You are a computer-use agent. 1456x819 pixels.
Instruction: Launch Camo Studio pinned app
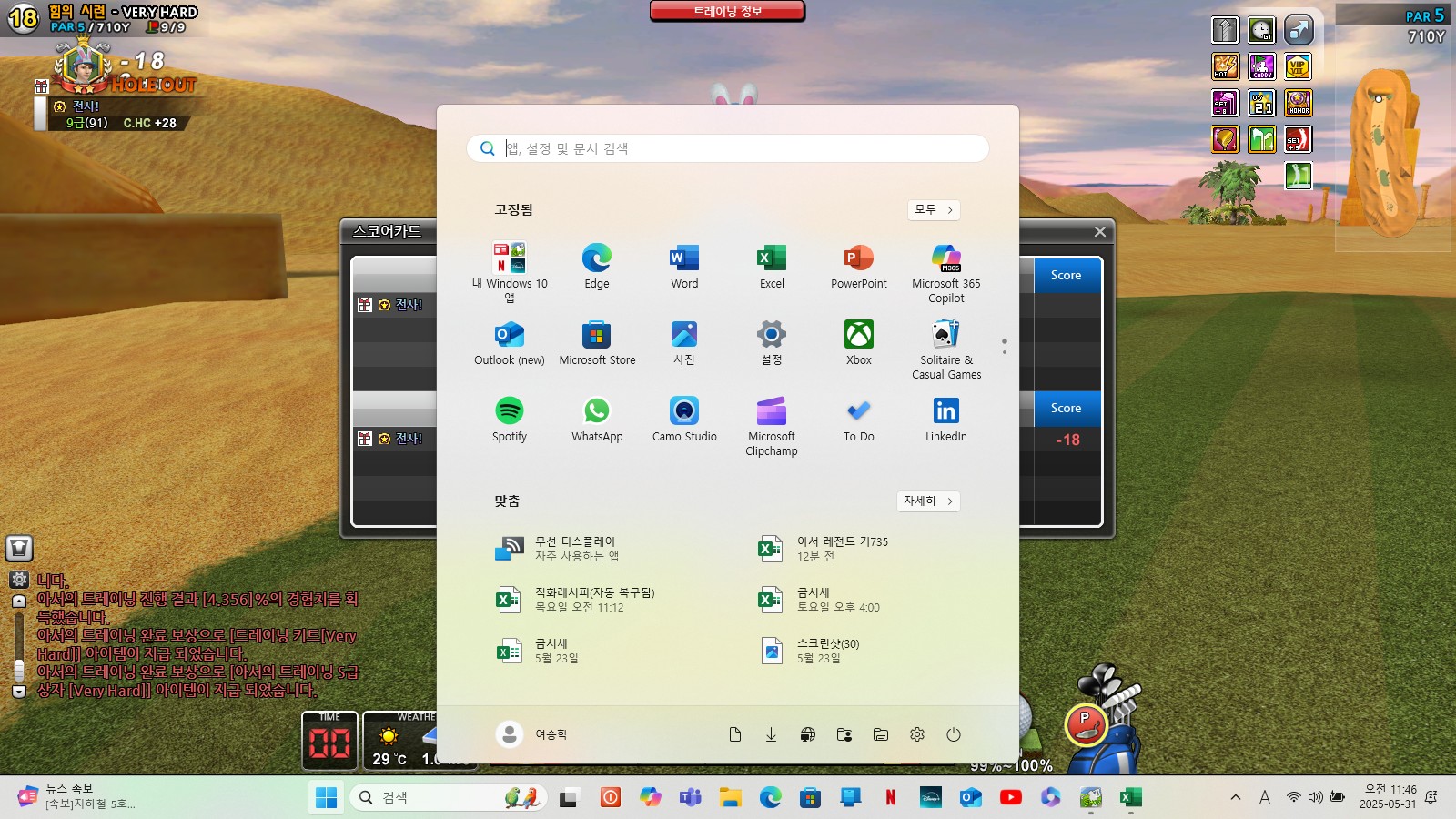tap(684, 419)
